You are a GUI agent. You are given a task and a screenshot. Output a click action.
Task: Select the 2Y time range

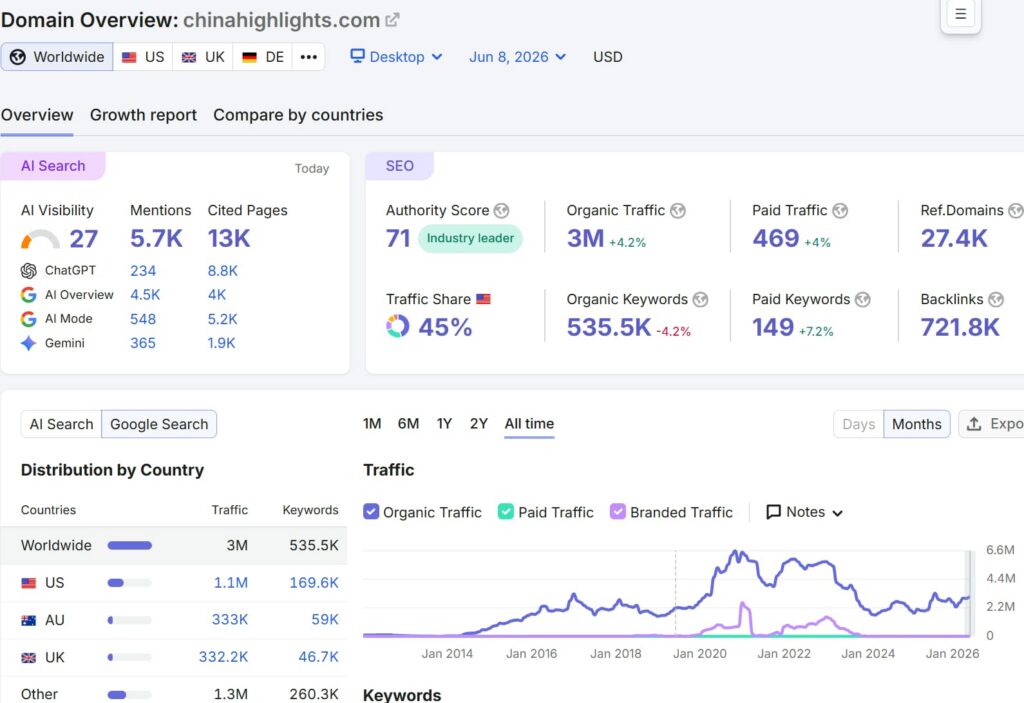tap(479, 423)
